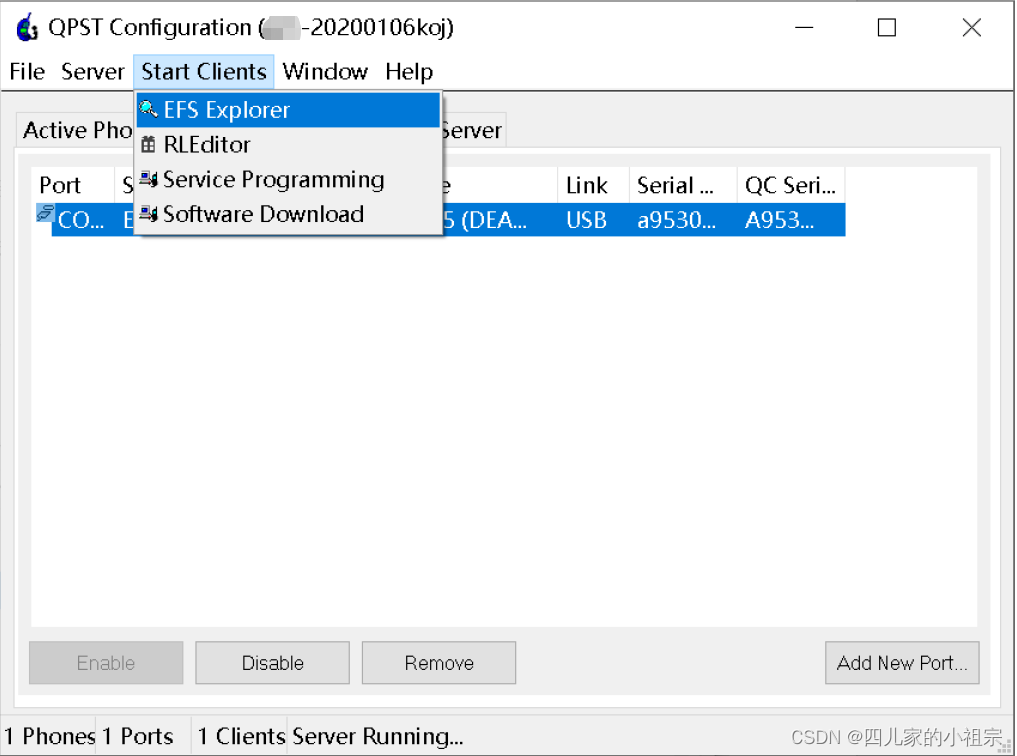The image size is (1017, 756).
Task: Click the RLEditor icon in the menu
Action: click(149, 145)
